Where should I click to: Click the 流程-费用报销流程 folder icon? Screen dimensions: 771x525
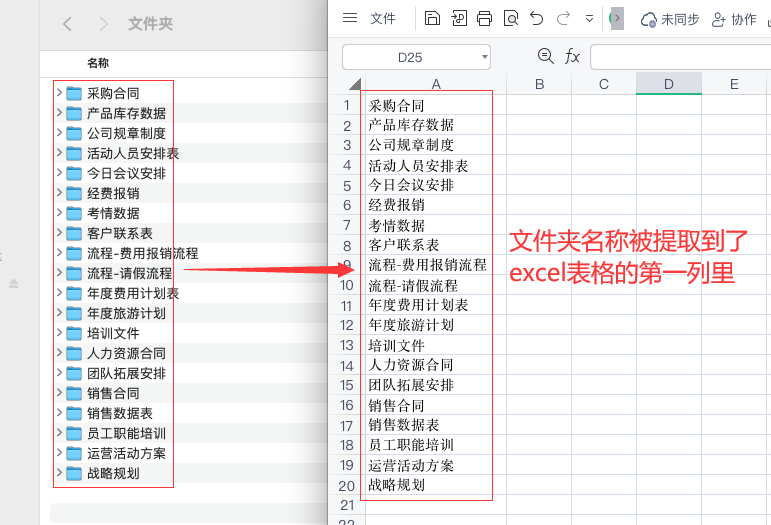tap(74, 253)
